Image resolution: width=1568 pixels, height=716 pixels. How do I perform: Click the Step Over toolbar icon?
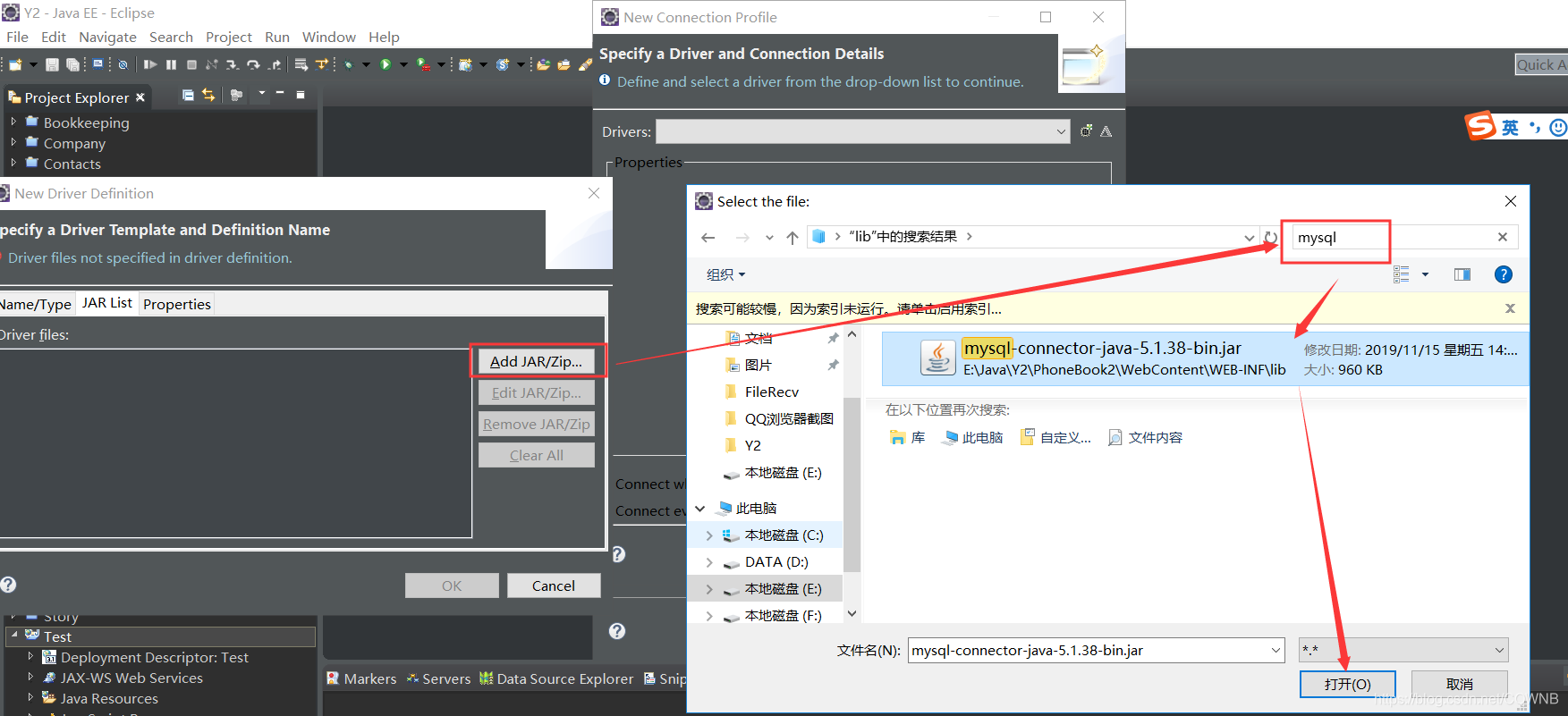click(x=253, y=64)
